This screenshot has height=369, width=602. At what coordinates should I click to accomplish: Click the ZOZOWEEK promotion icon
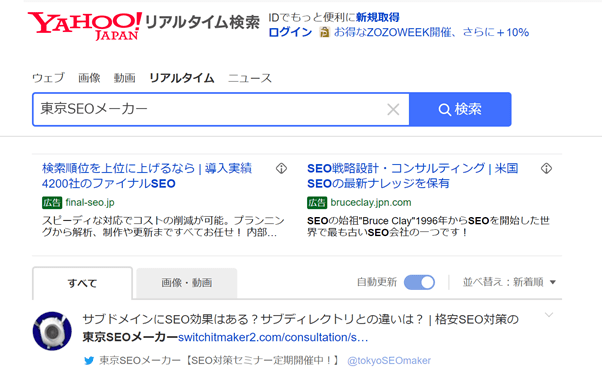(x=324, y=32)
